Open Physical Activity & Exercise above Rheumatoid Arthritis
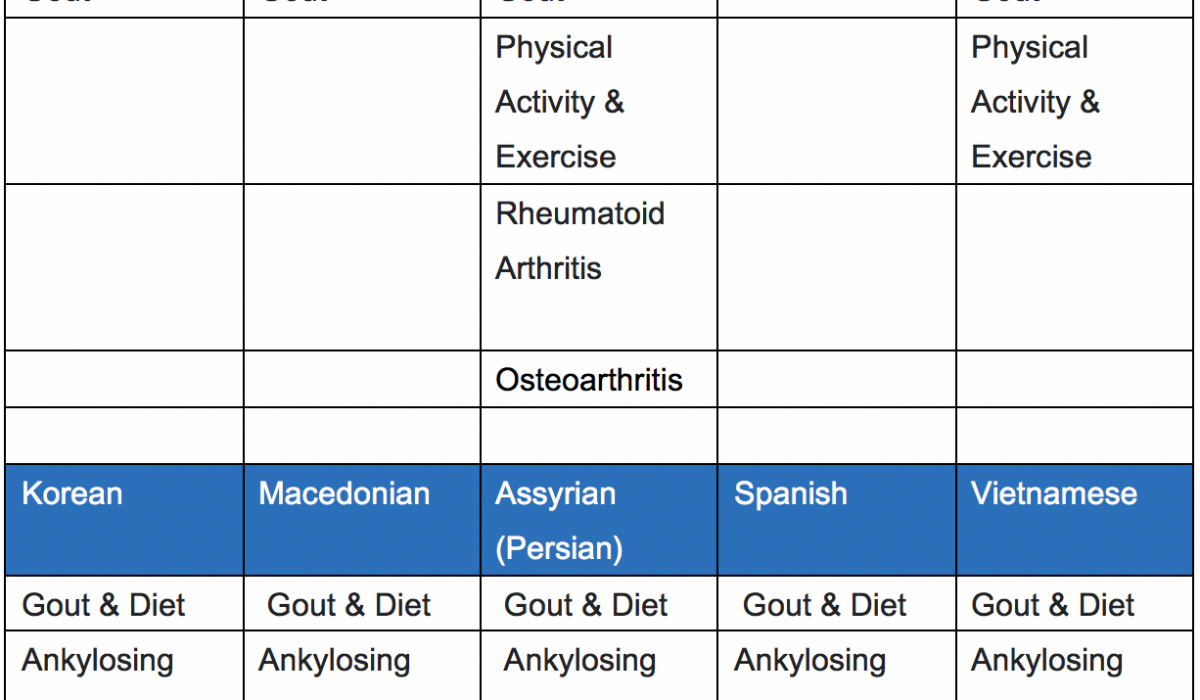The width and height of the screenshot is (1200, 700). [x=560, y=102]
